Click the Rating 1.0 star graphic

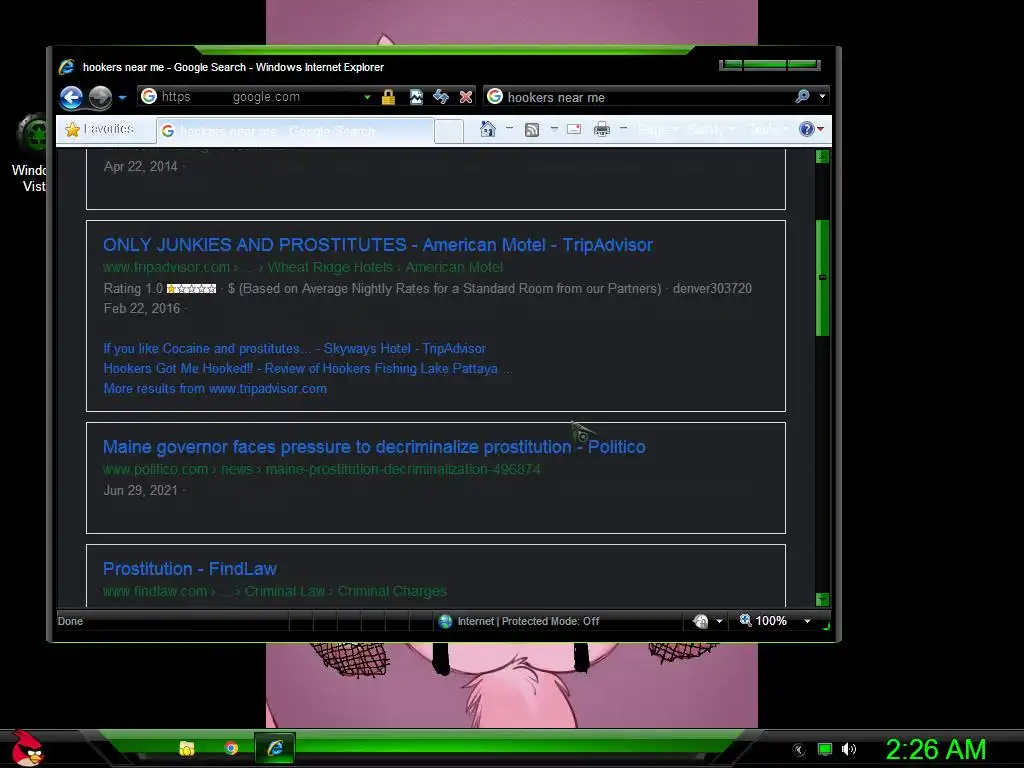(191, 289)
